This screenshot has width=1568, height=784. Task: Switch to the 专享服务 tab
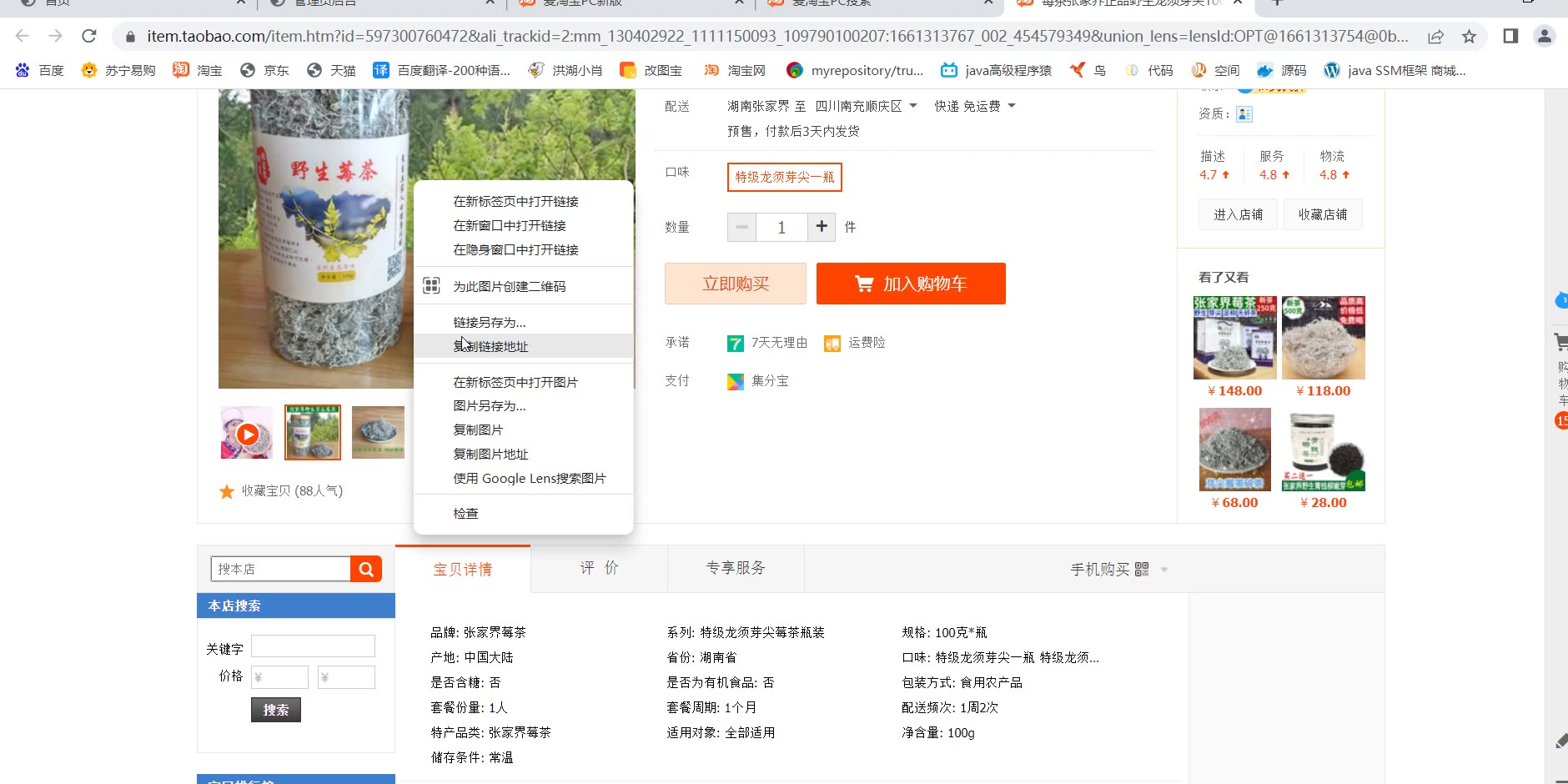pos(736,568)
